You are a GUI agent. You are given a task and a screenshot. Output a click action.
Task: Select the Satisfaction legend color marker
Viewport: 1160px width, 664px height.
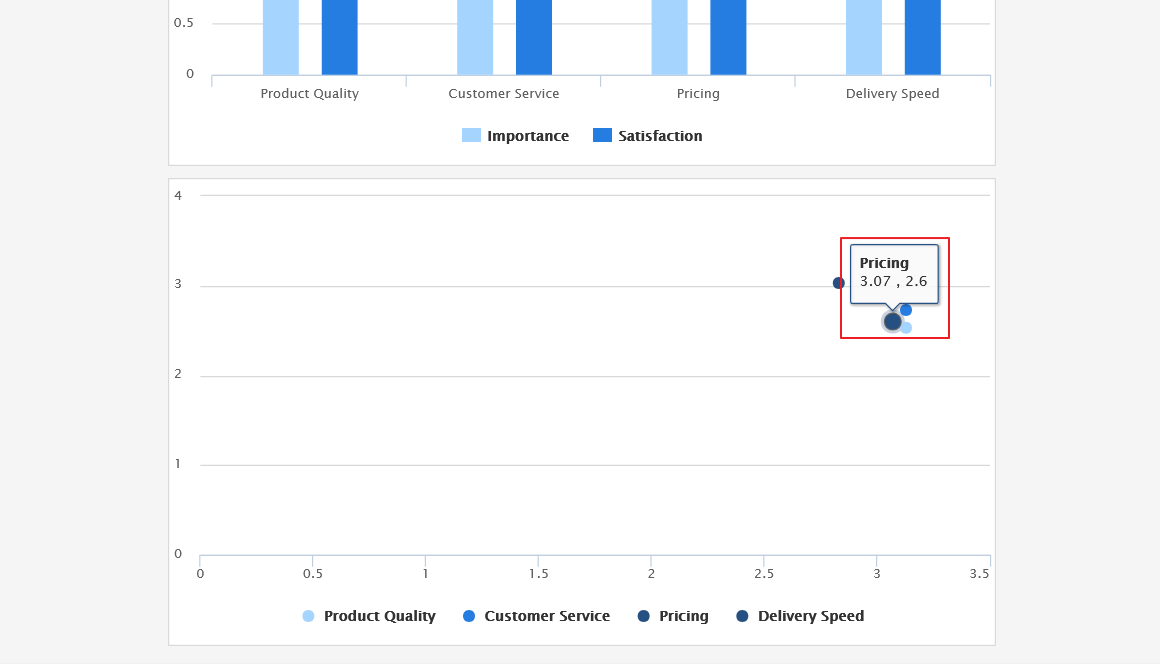tap(601, 135)
